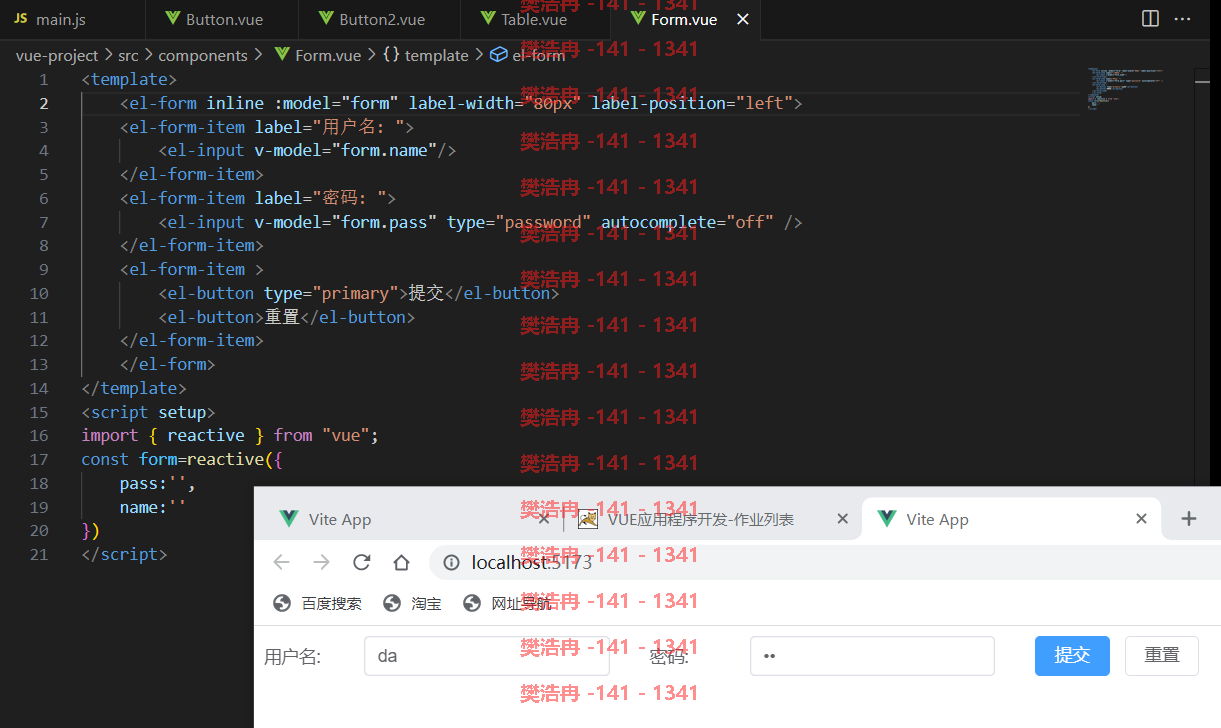The height and width of the screenshot is (728, 1221).
Task: Close the VUE应用程序开发-作业列表 browser tab
Action: coord(842,519)
